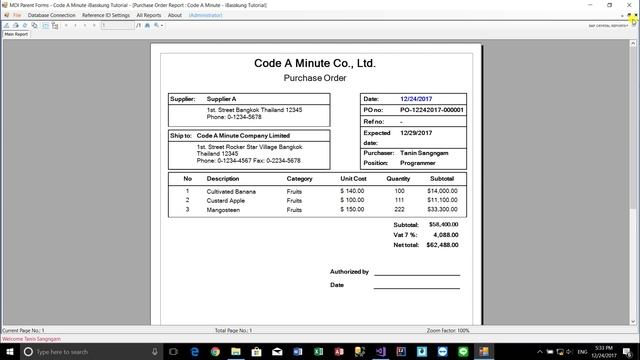640x360 pixels.
Task: Open the Zoom dropdown in report toolbar
Action: (x=159, y=25)
